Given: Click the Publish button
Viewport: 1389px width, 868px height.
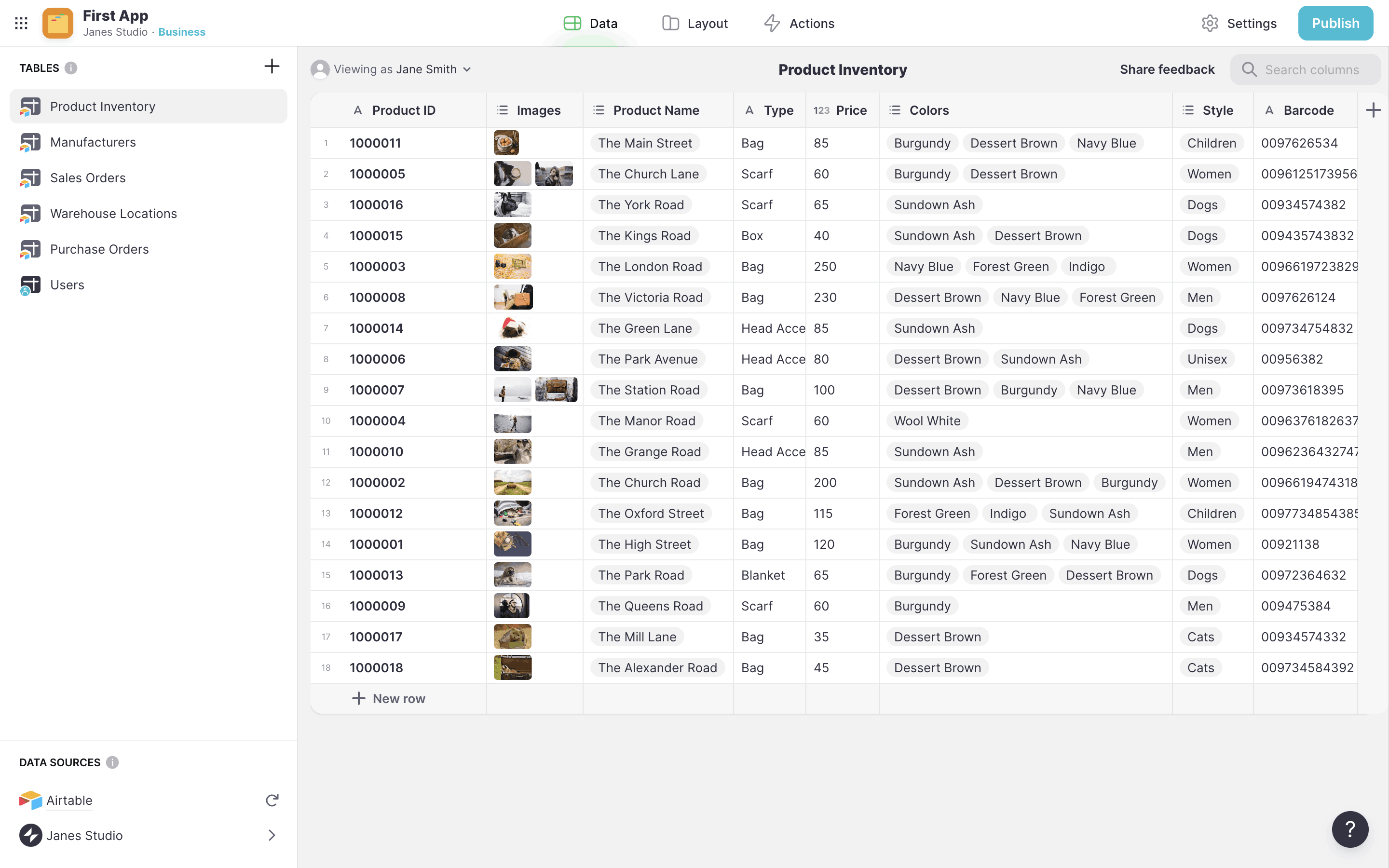Looking at the screenshot, I should 1335,24.
